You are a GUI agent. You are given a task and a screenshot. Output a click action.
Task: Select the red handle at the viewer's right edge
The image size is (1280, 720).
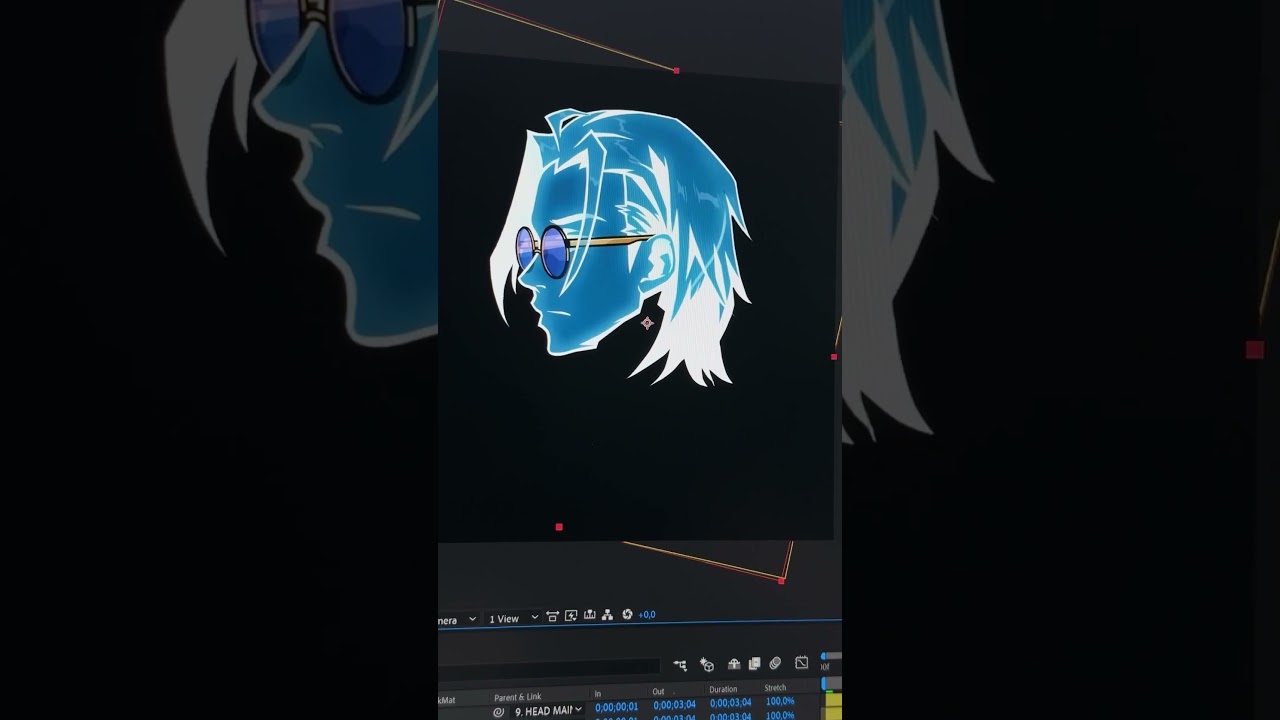[834, 357]
